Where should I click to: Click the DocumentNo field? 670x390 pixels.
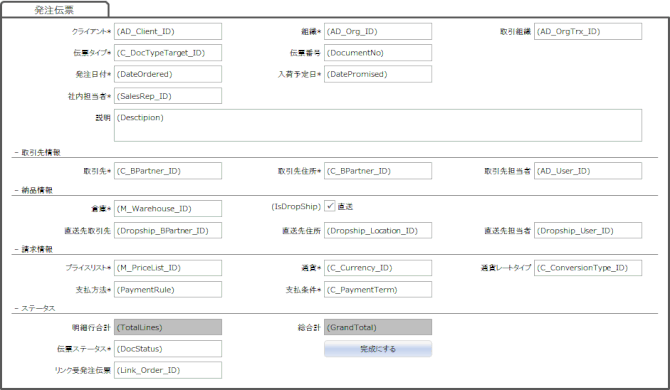point(378,53)
